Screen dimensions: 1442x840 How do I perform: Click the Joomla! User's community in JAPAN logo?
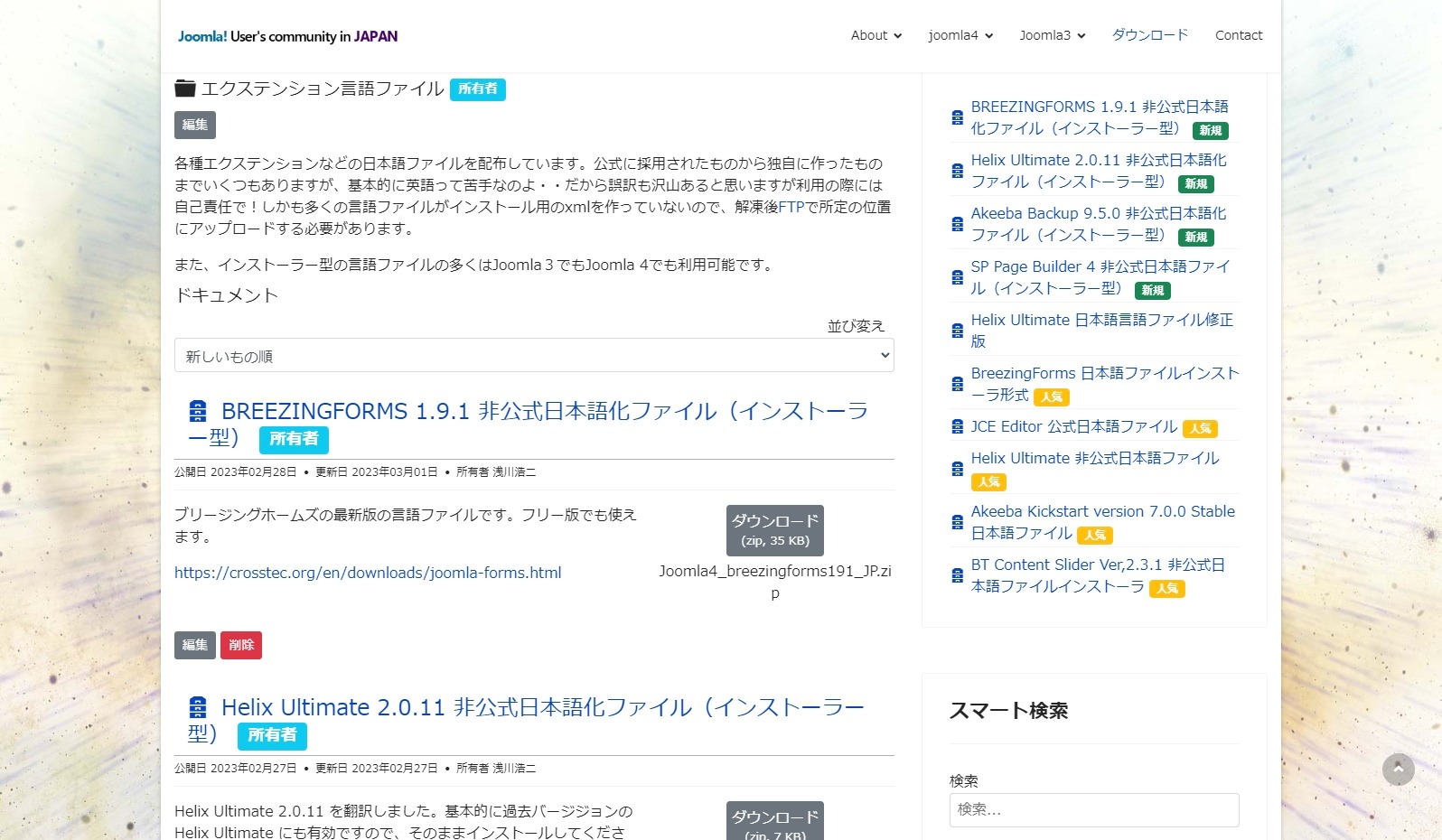point(287,36)
